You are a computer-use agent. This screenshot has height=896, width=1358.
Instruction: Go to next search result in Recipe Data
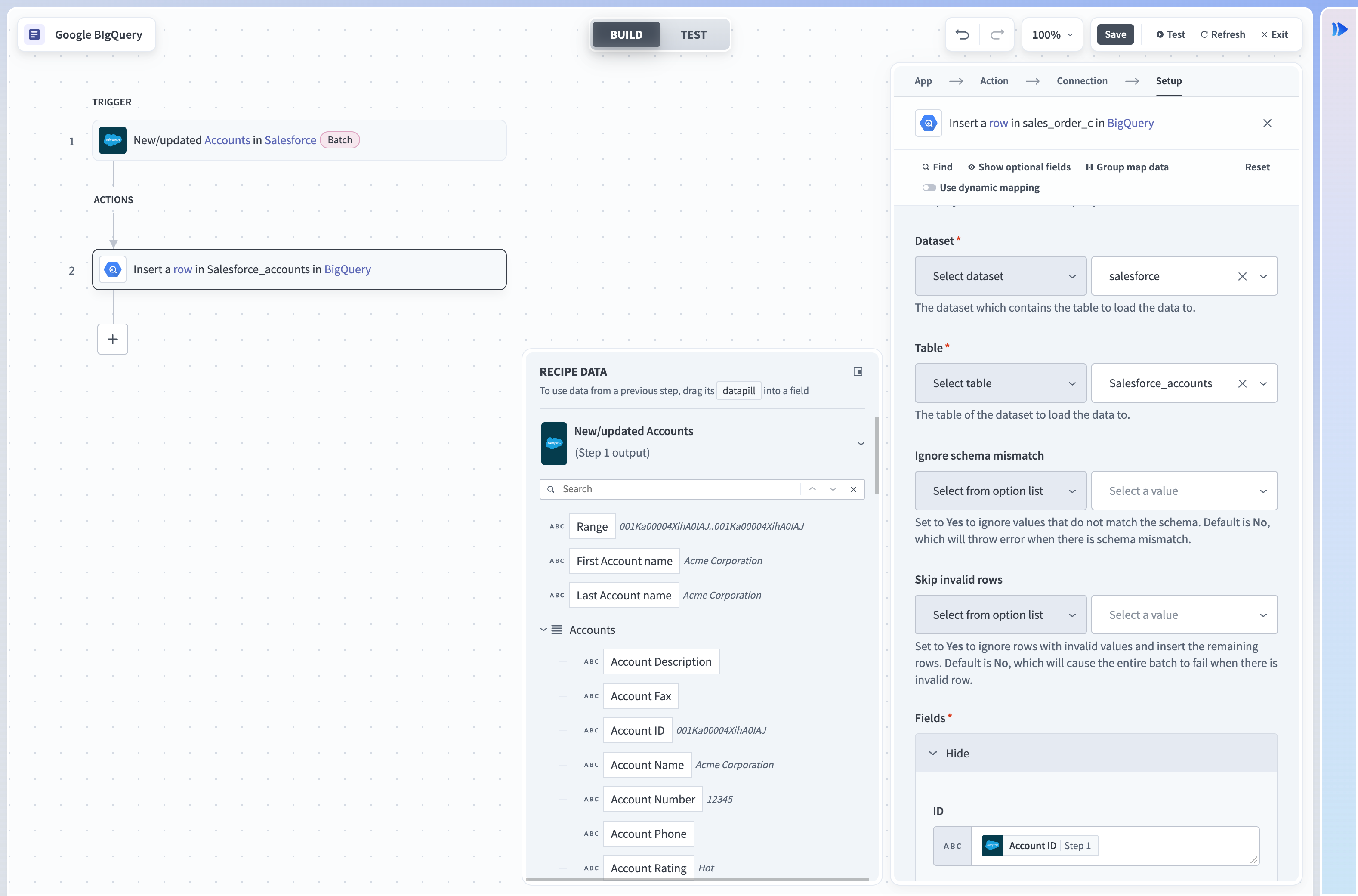[x=833, y=489]
